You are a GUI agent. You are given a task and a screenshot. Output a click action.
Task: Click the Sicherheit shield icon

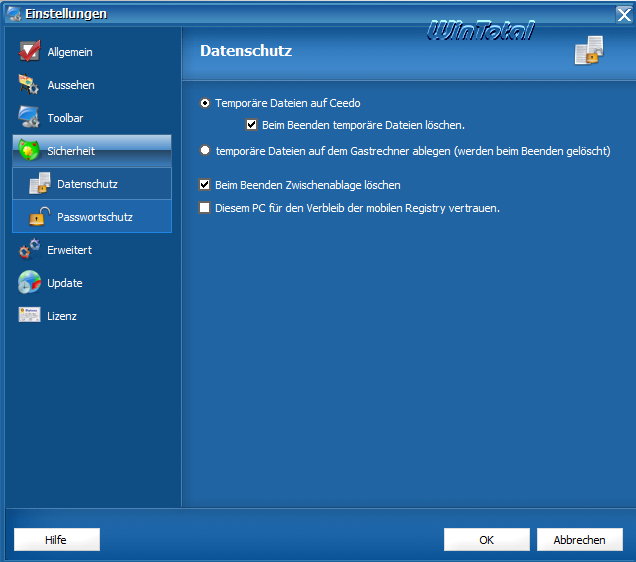point(28,150)
